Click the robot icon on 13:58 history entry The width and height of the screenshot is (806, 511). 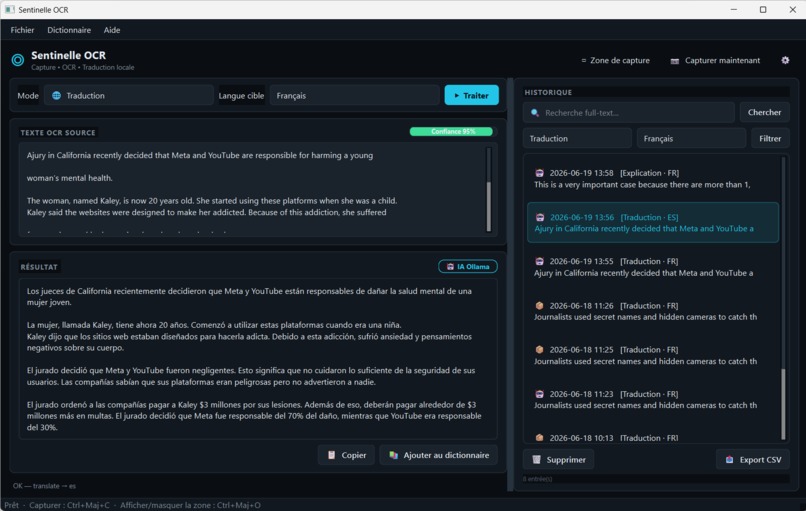coord(539,173)
